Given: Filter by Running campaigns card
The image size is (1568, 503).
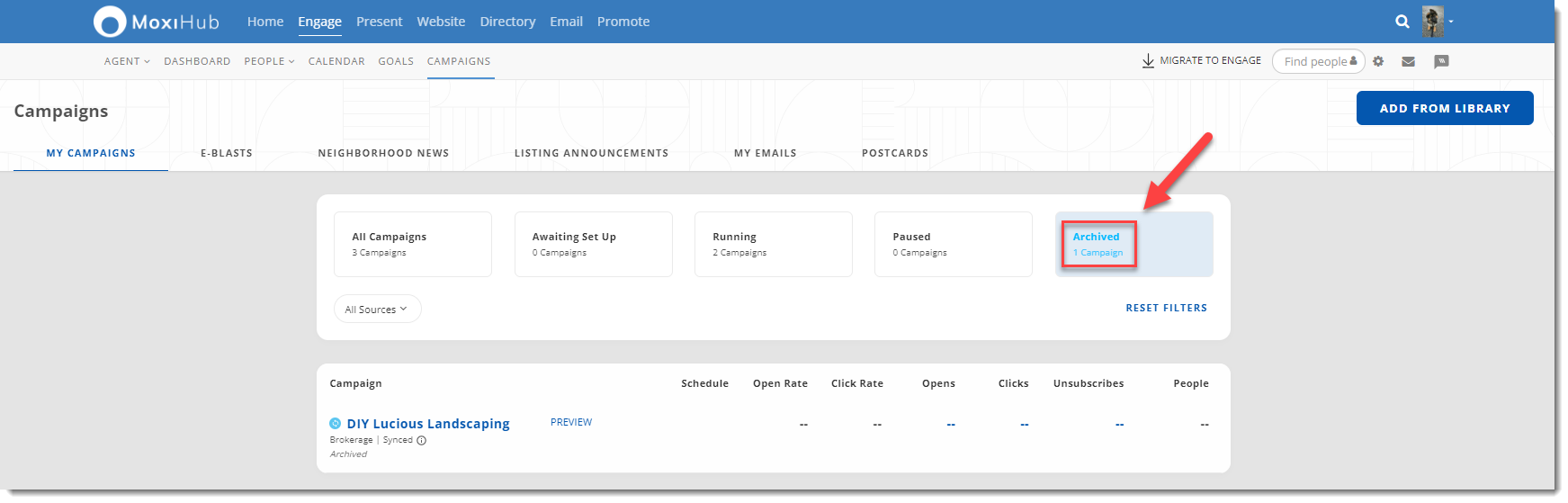Looking at the screenshot, I should (x=773, y=244).
